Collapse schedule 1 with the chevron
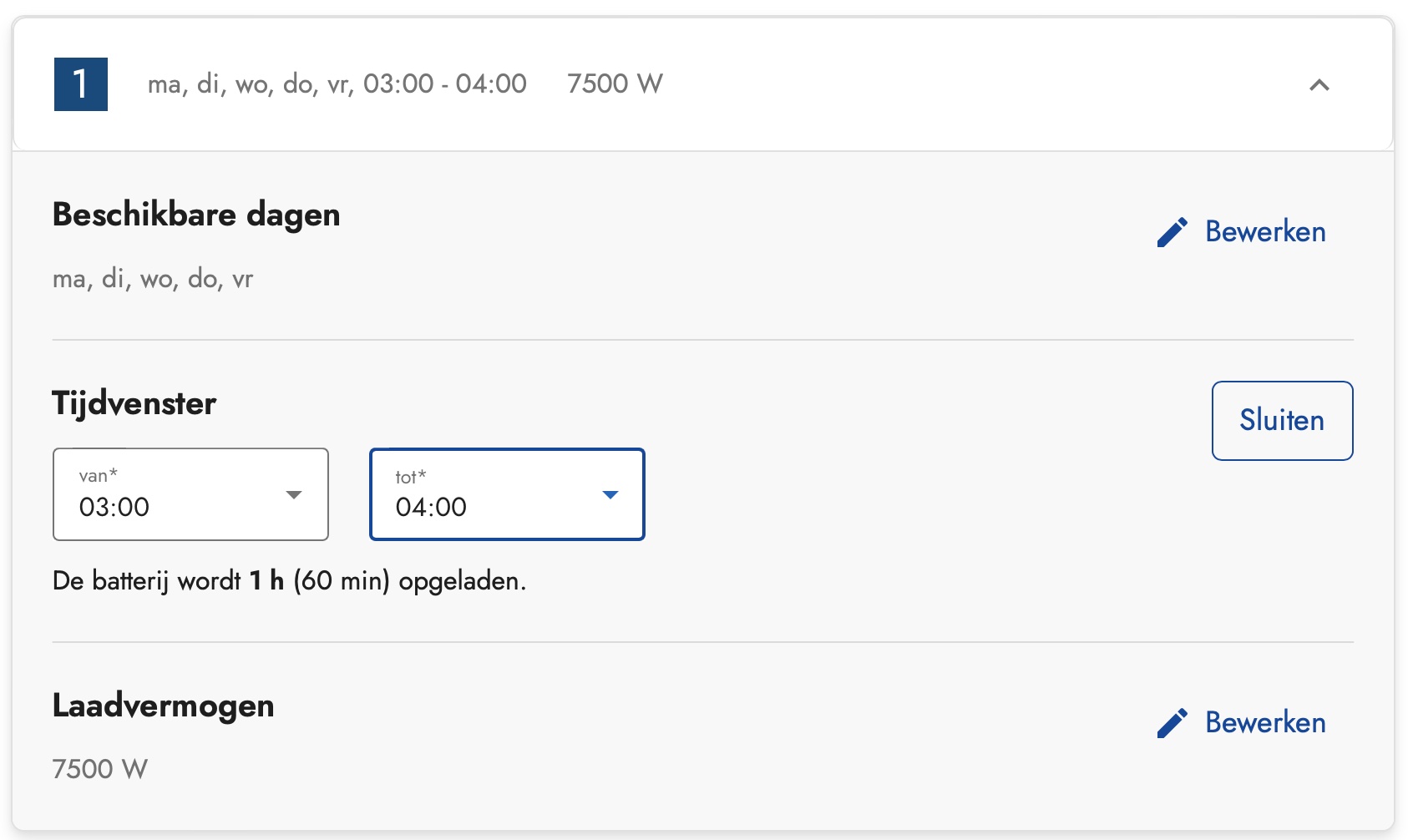Image resolution: width=1408 pixels, height=840 pixels. 1319,85
